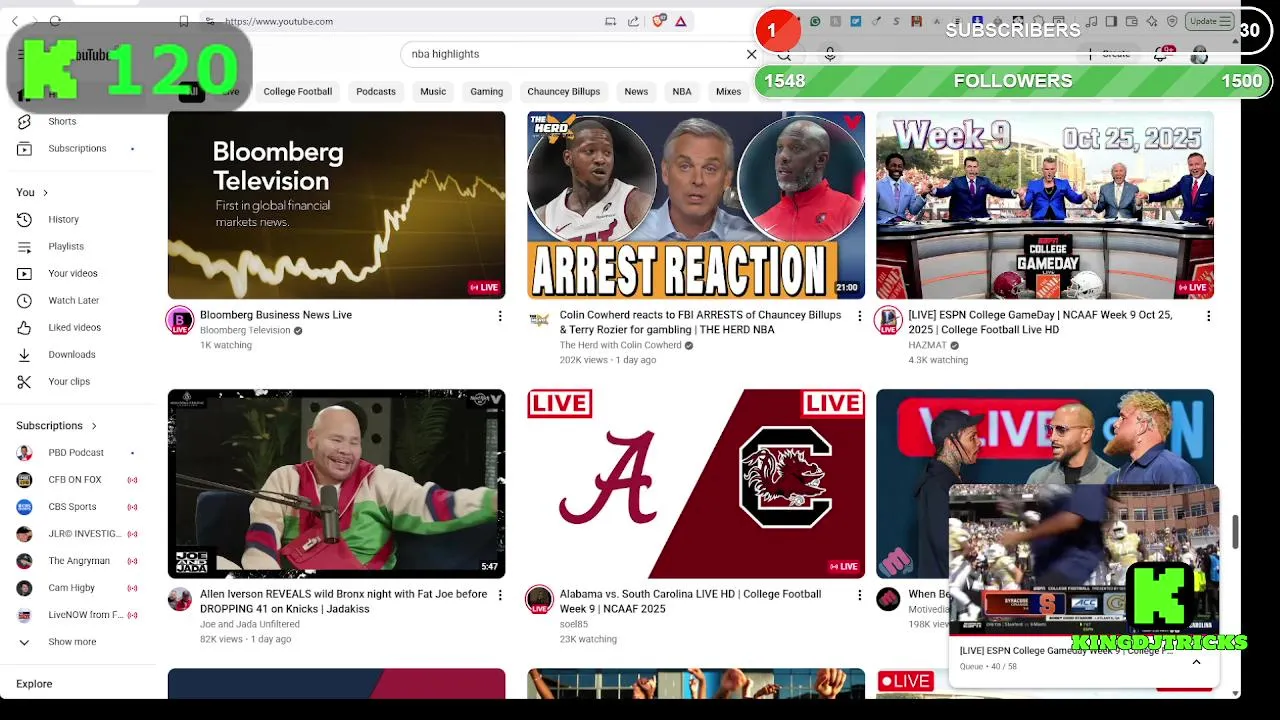Click the Bloomberg Television live stream thumbnail

click(x=336, y=205)
